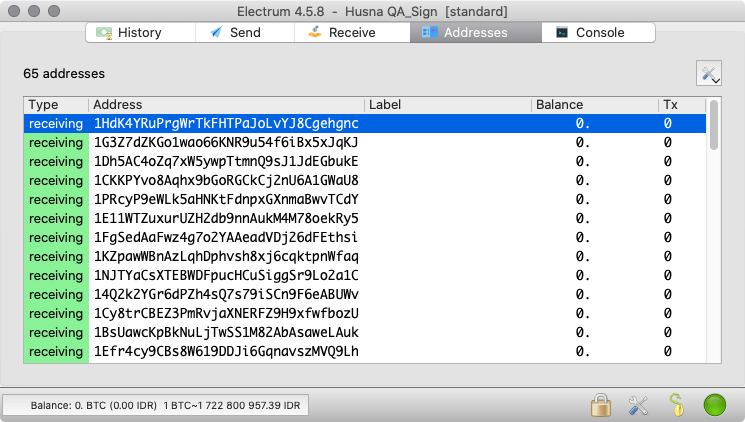Sort by the Balance column header
This screenshot has width=745, height=422.
pos(594,105)
